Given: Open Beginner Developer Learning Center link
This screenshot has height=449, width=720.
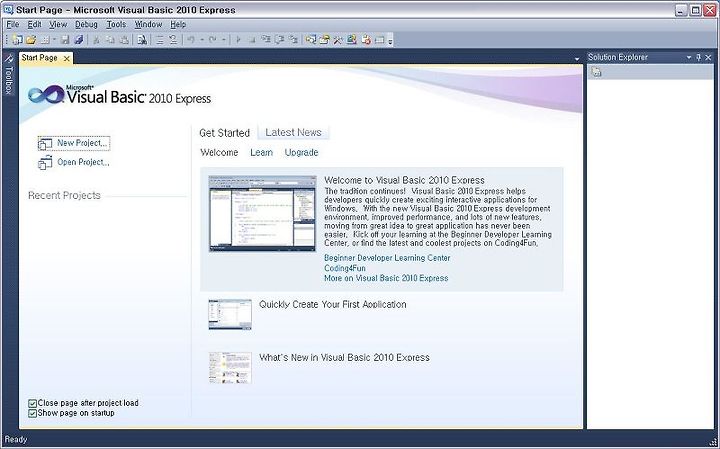Looking at the screenshot, I should click(x=387, y=258).
